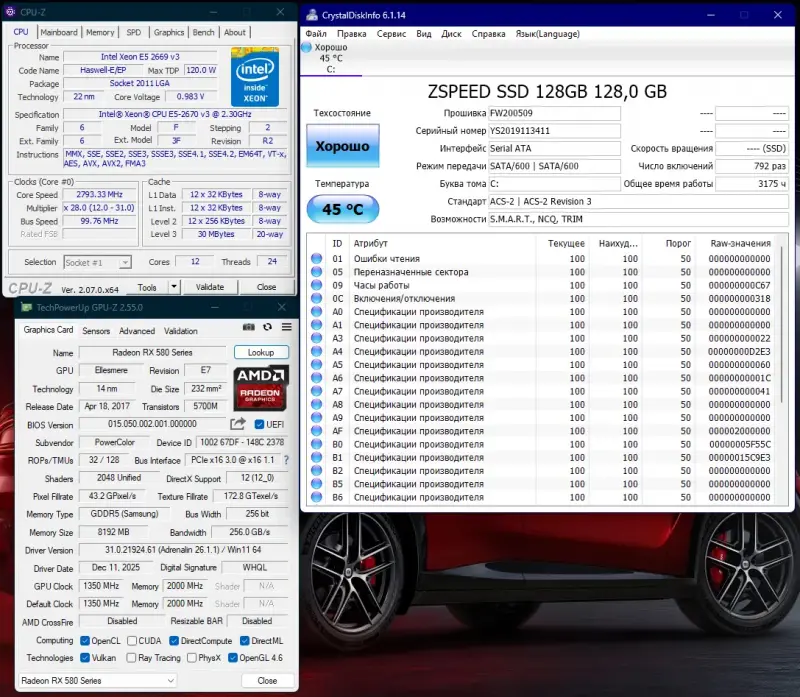Click the UEFI checkmark icon in GPU-Z
The width and height of the screenshot is (800, 697).
[259, 424]
